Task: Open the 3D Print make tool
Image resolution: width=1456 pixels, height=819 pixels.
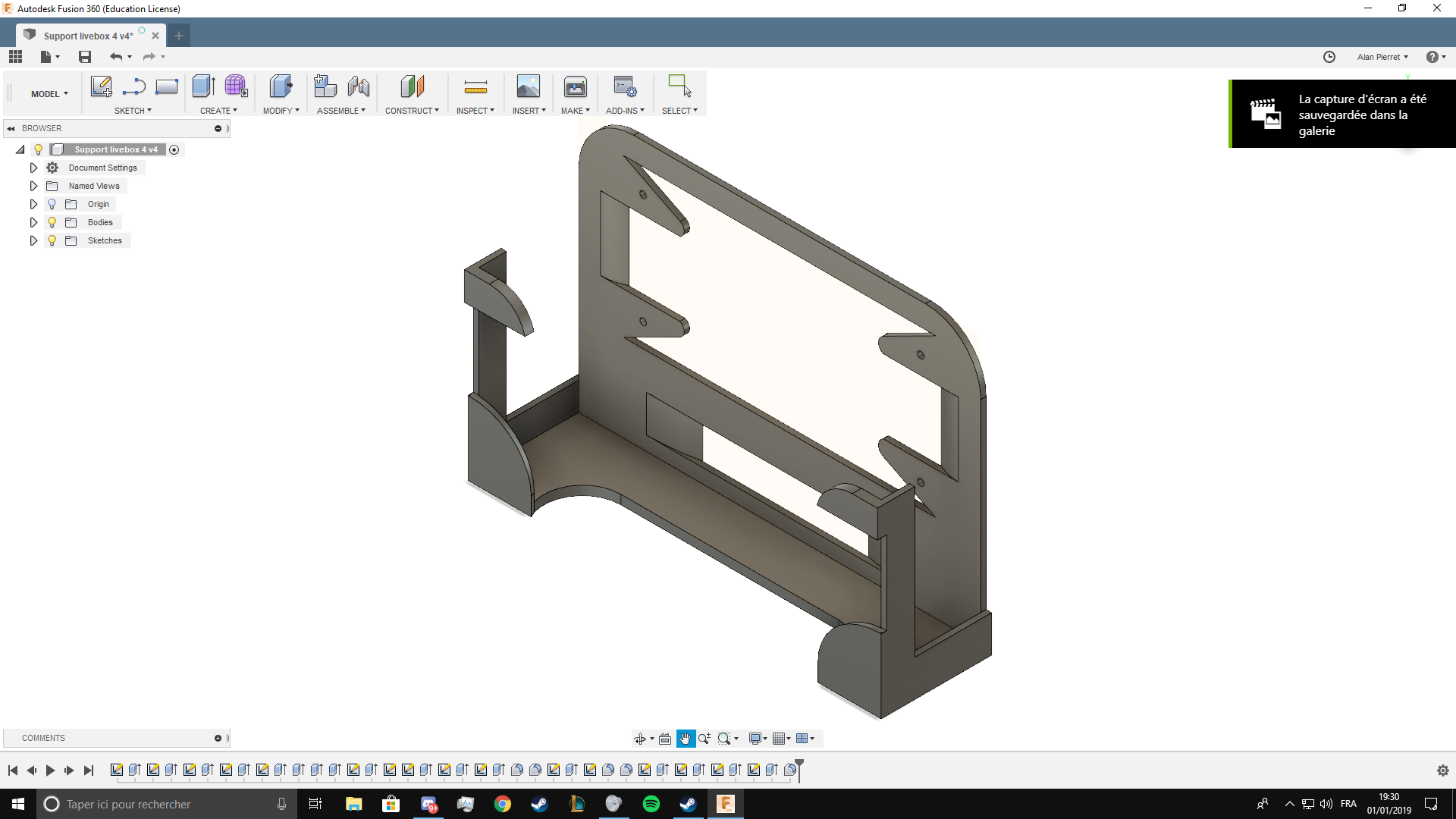Action: (576, 86)
